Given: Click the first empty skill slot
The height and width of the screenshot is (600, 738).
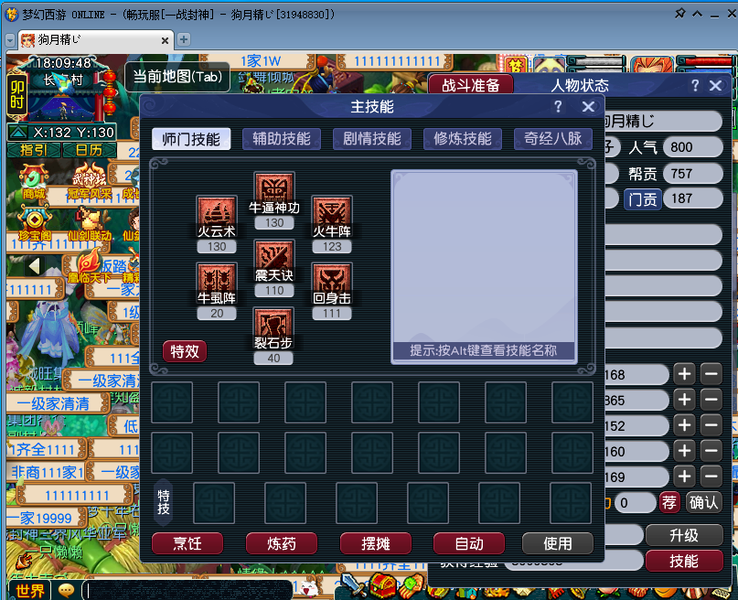Looking at the screenshot, I should 172,402.
